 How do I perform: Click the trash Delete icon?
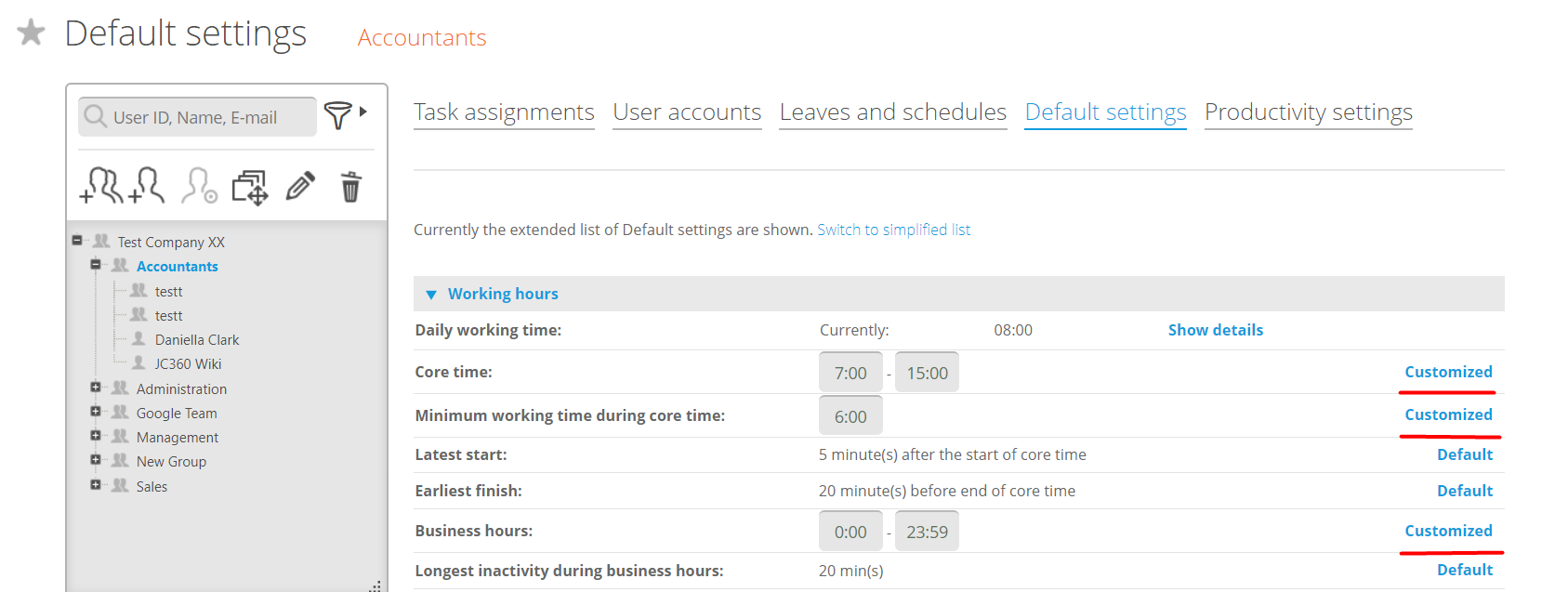click(x=350, y=187)
